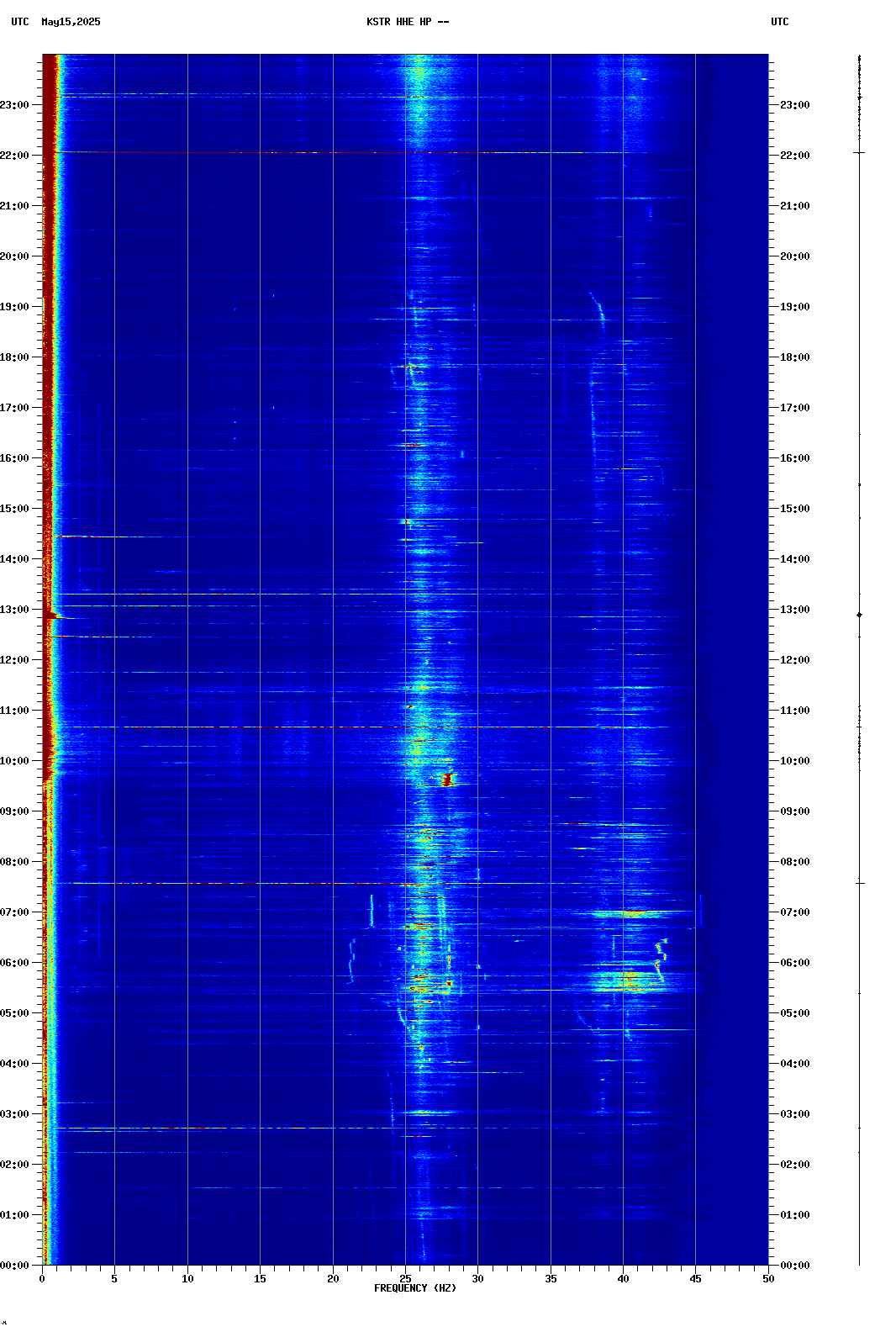This screenshot has height=1332, width=896.
Task: Click 01:00 on the left time axis
Action: 14,1215
